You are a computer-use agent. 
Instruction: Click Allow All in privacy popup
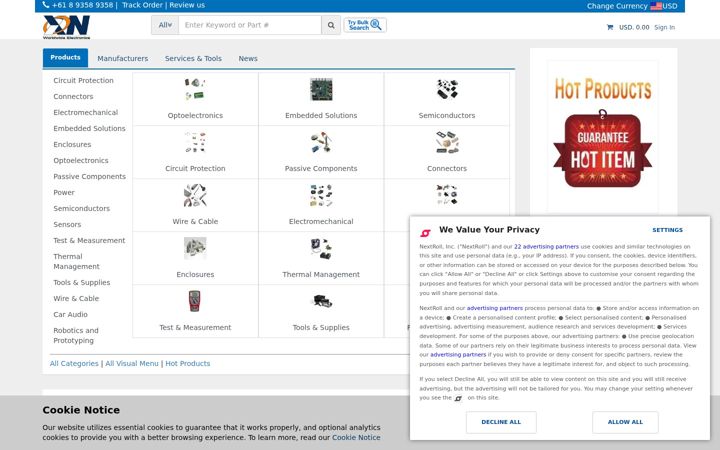tap(625, 422)
